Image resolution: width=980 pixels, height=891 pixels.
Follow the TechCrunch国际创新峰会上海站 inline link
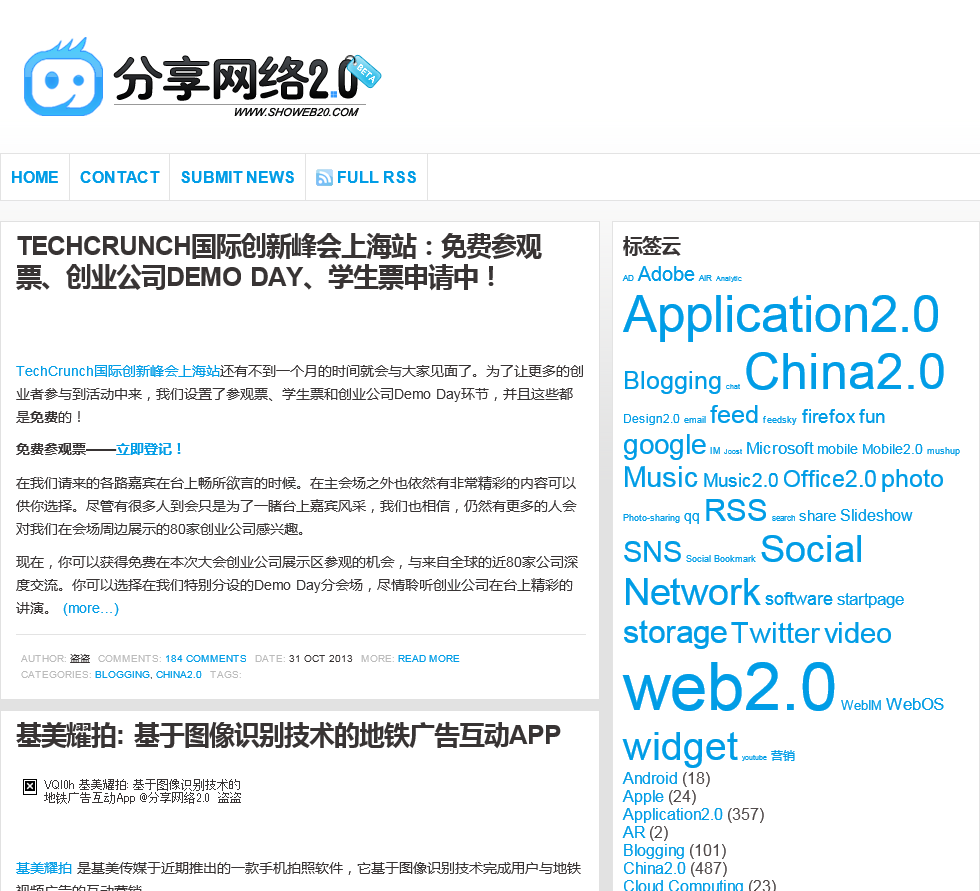[x=118, y=371]
